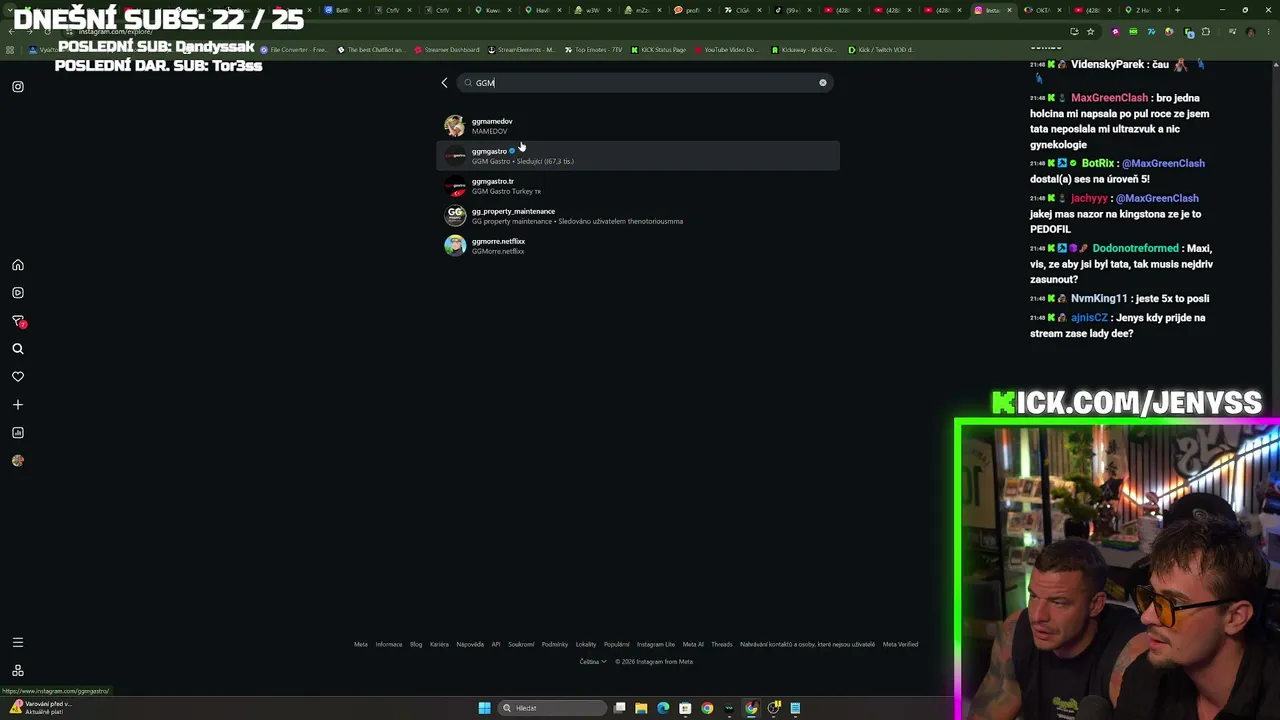Open the ggmorre.netflixx search result

pos(638,246)
